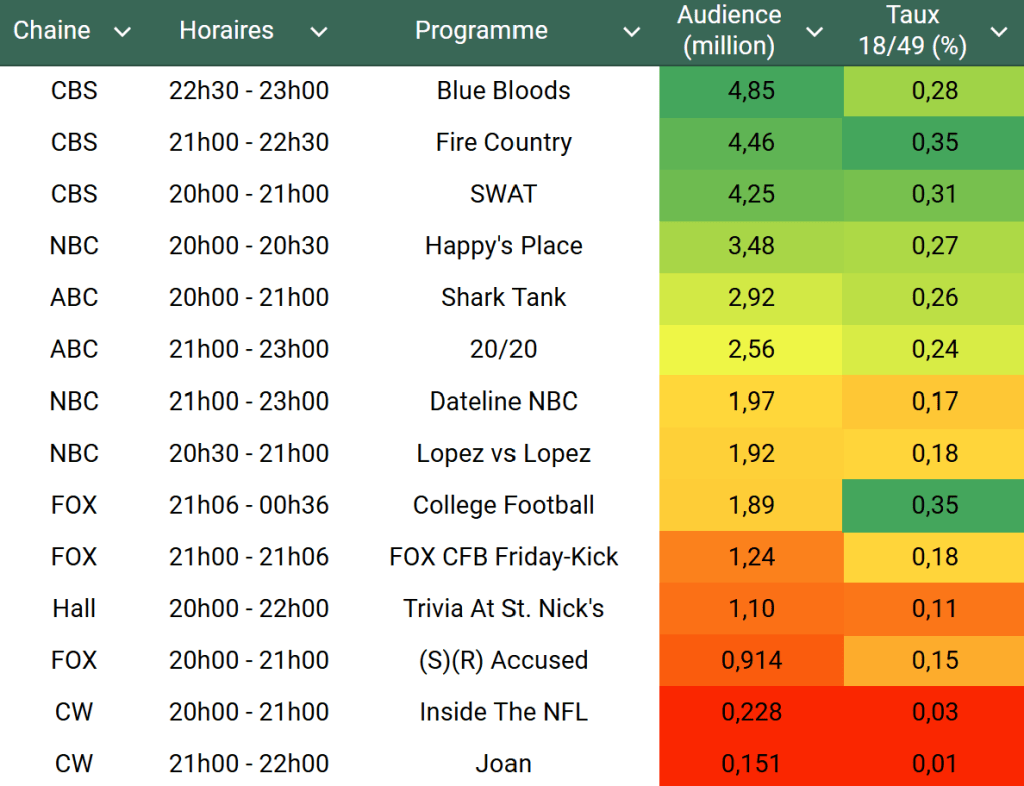Open the Chaine column dropdown arrow
This screenshot has height=786, width=1024.
[123, 32]
